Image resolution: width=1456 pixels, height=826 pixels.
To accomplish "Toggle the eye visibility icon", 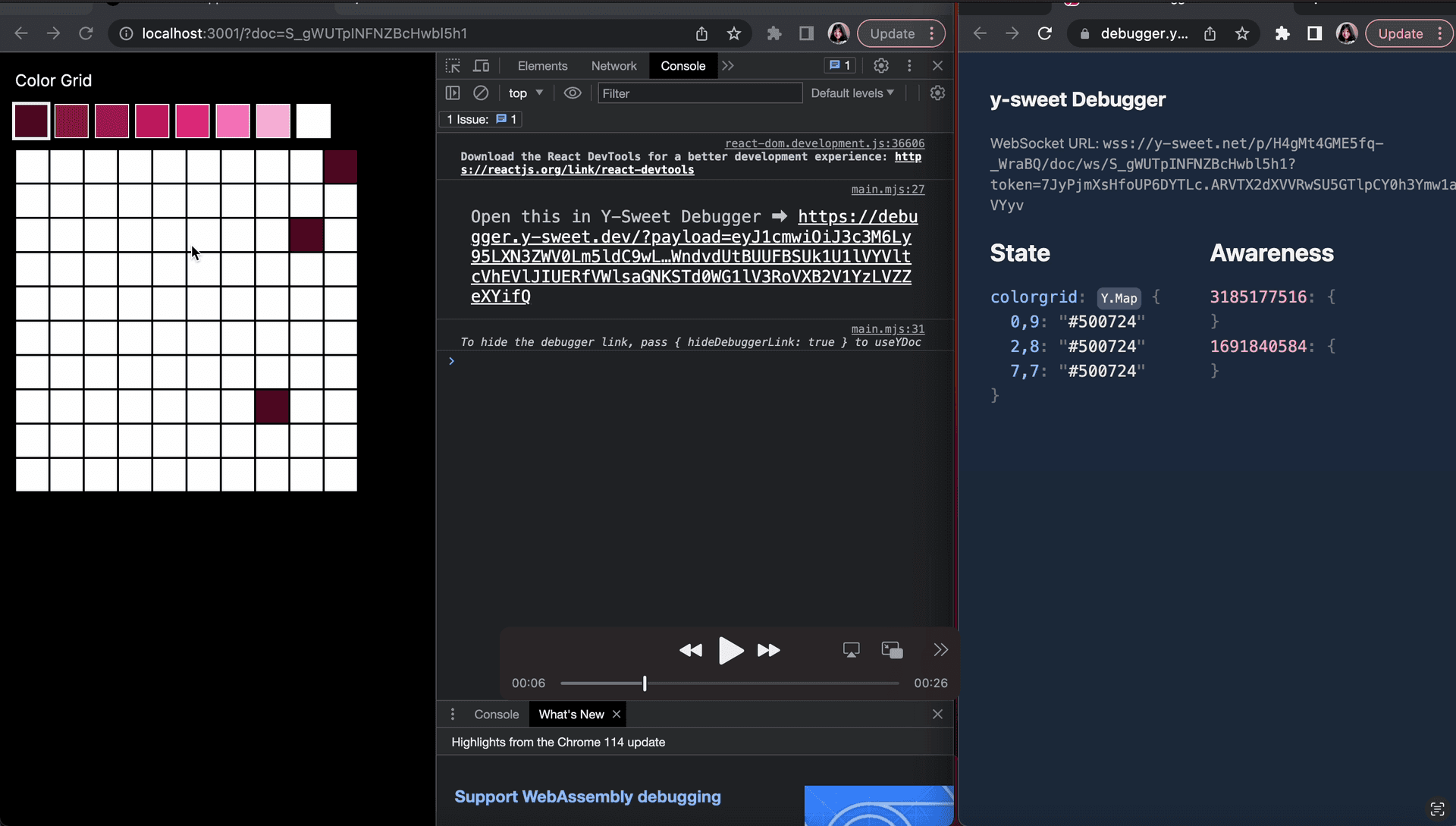I will (x=572, y=92).
